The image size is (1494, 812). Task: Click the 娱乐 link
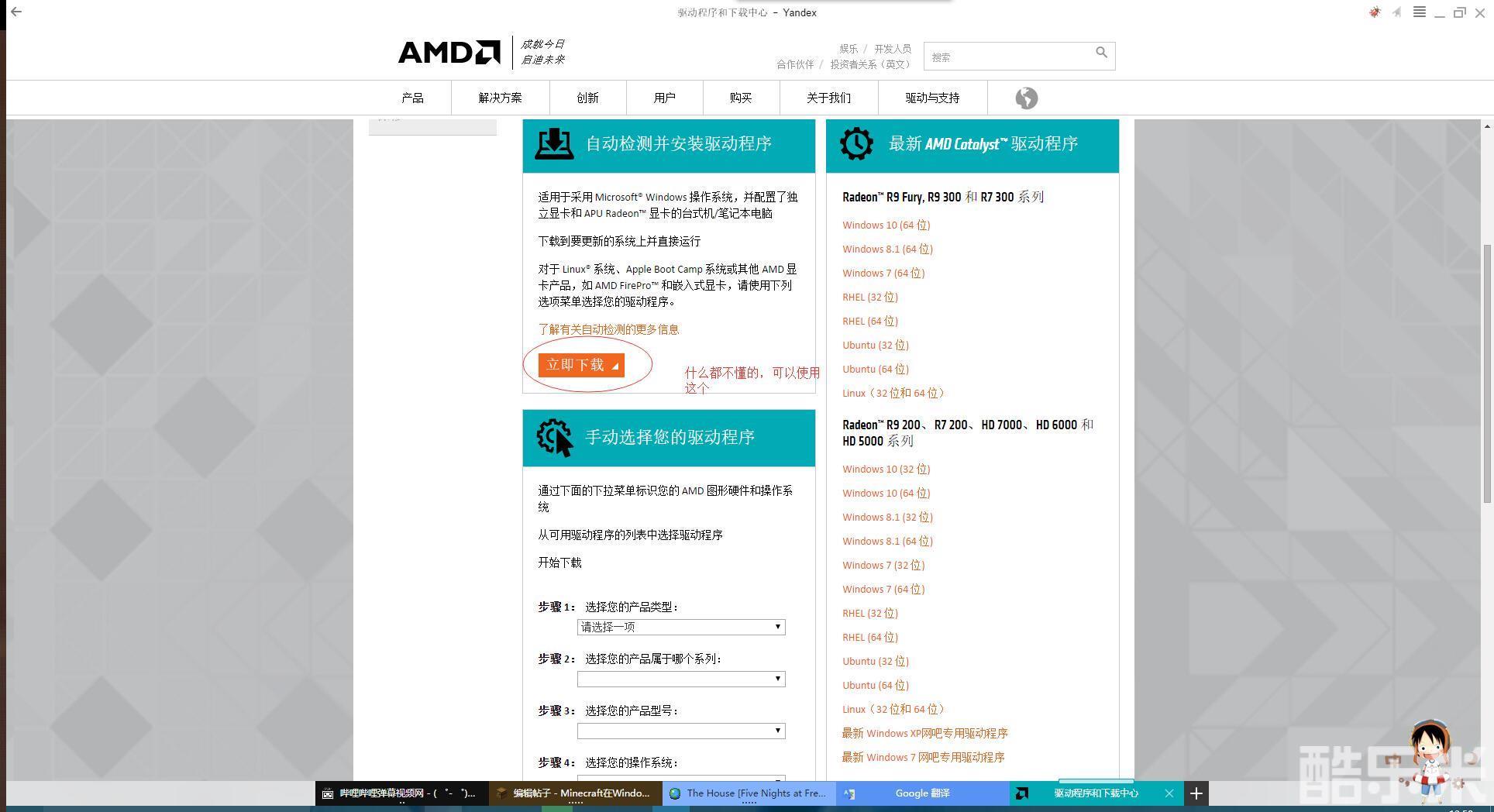coord(849,49)
